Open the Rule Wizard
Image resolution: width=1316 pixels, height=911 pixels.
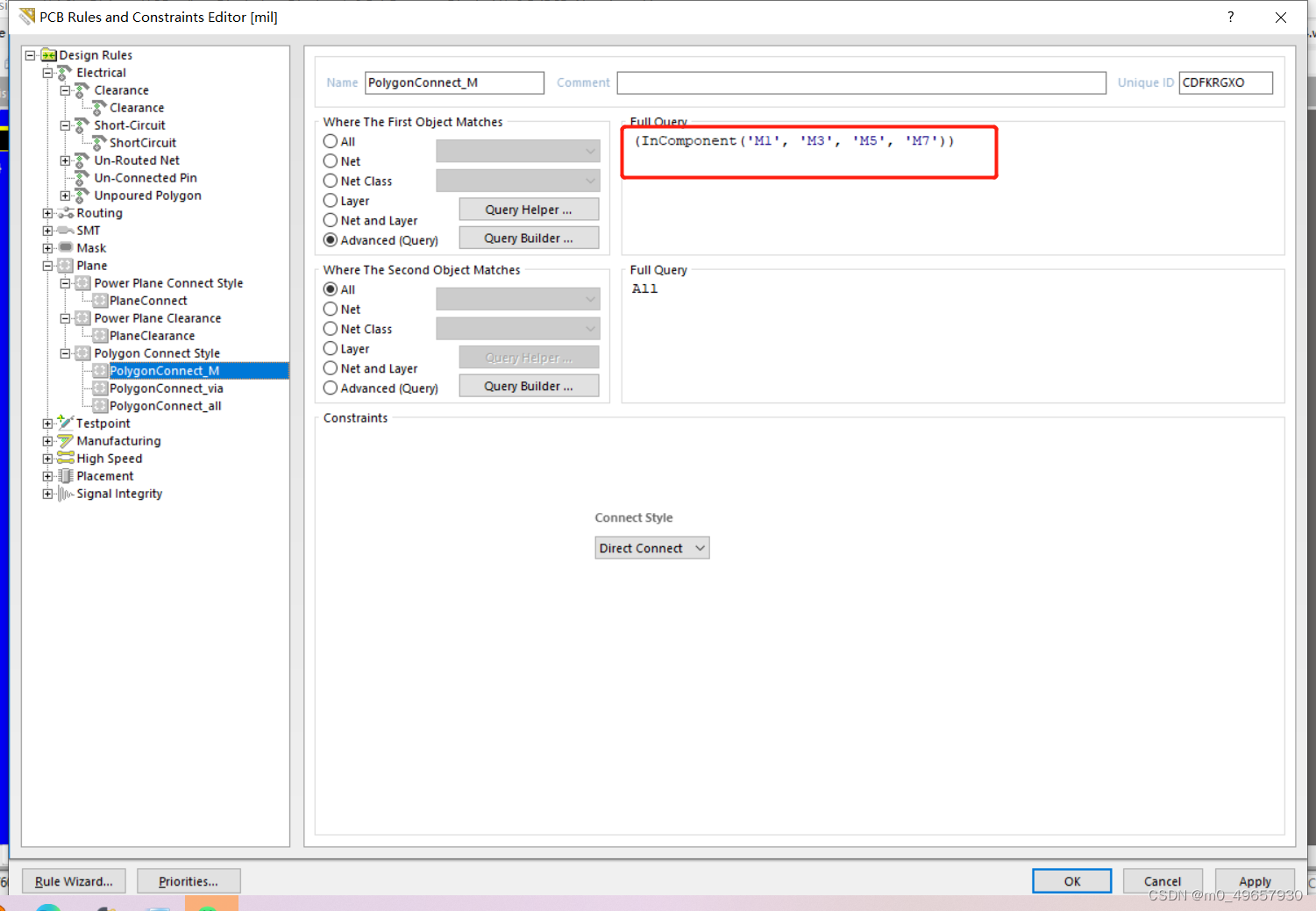tap(74, 881)
